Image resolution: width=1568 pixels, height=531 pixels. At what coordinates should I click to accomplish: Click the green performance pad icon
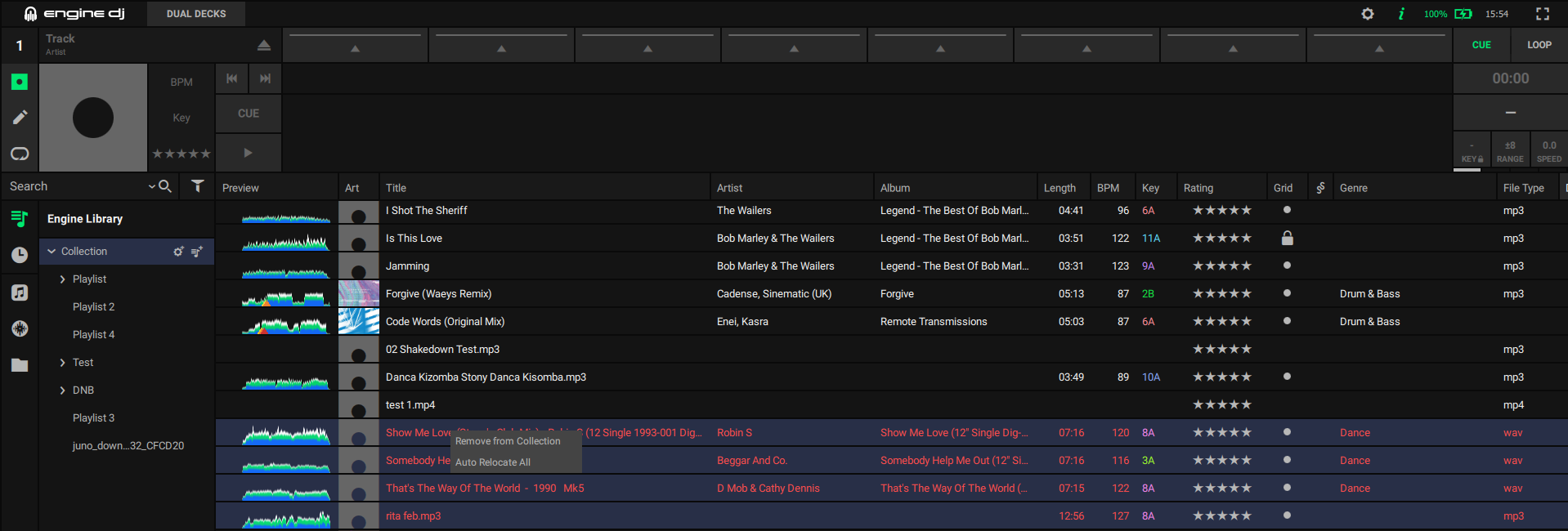point(20,82)
